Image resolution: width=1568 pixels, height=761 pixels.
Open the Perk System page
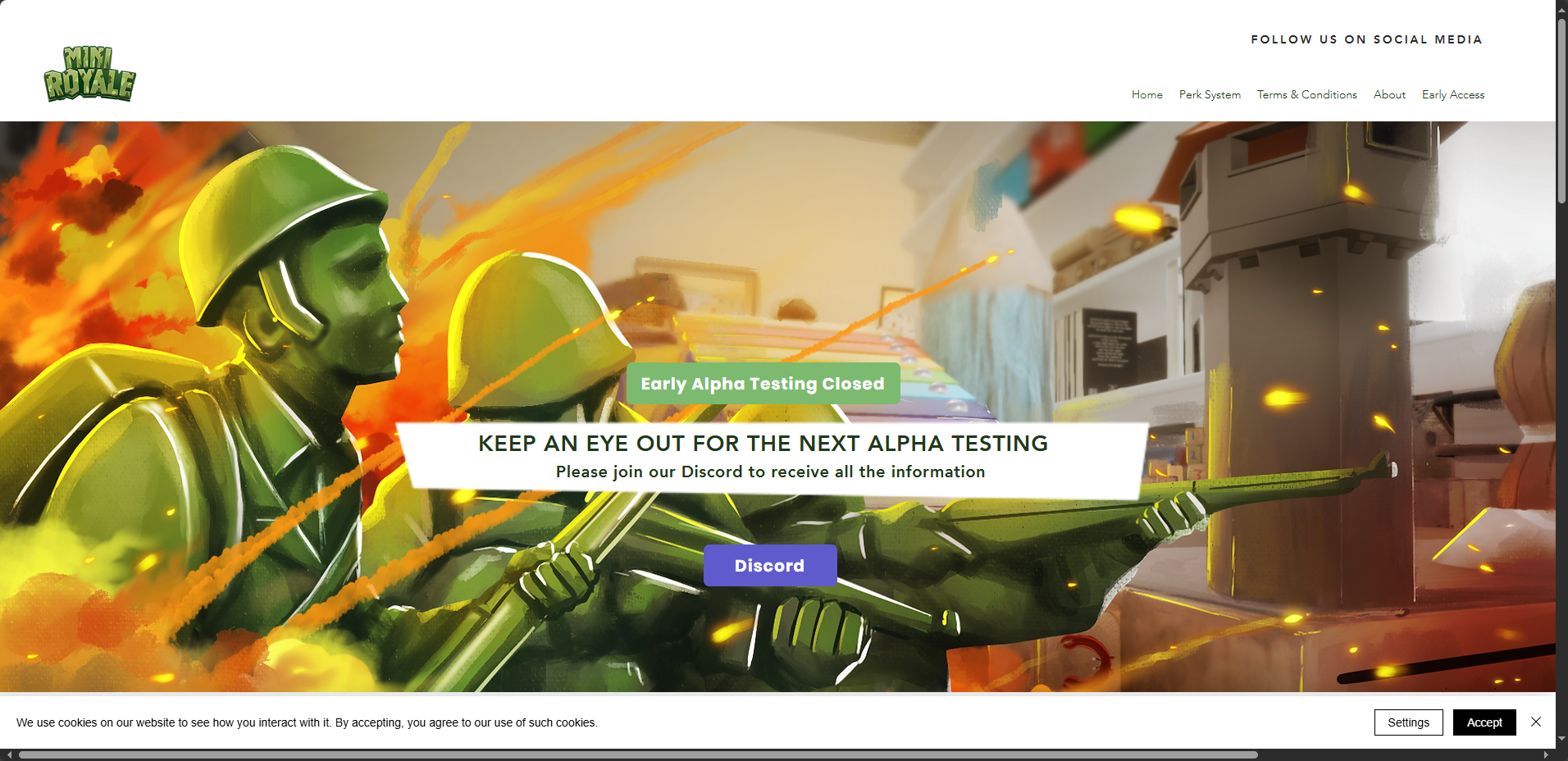[1210, 94]
